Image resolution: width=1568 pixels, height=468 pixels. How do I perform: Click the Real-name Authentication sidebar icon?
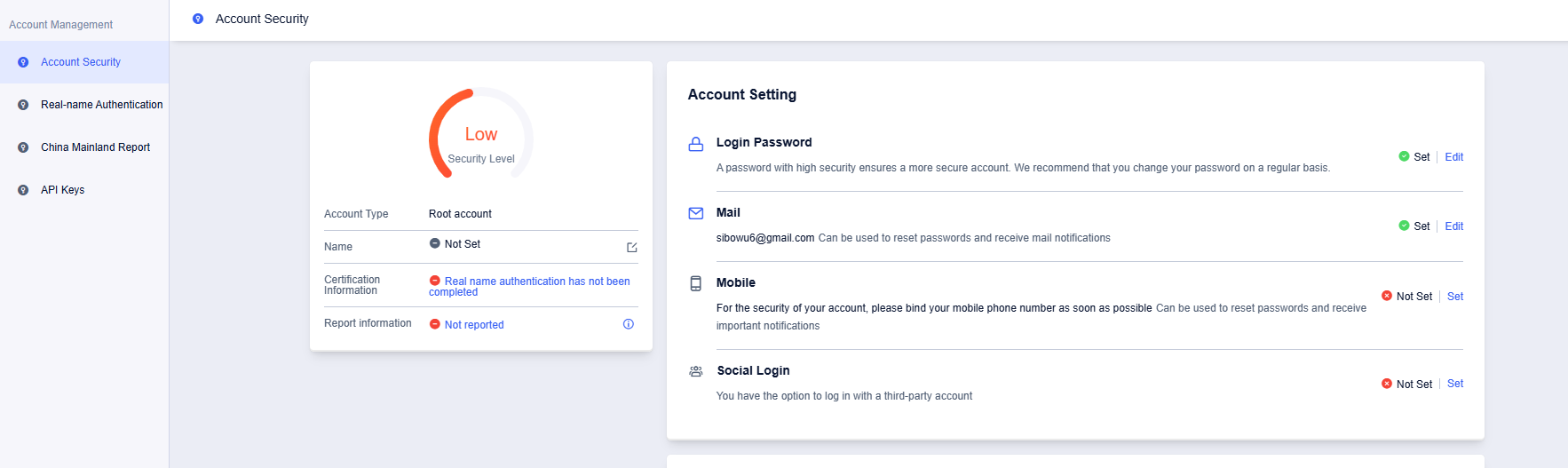(x=23, y=105)
